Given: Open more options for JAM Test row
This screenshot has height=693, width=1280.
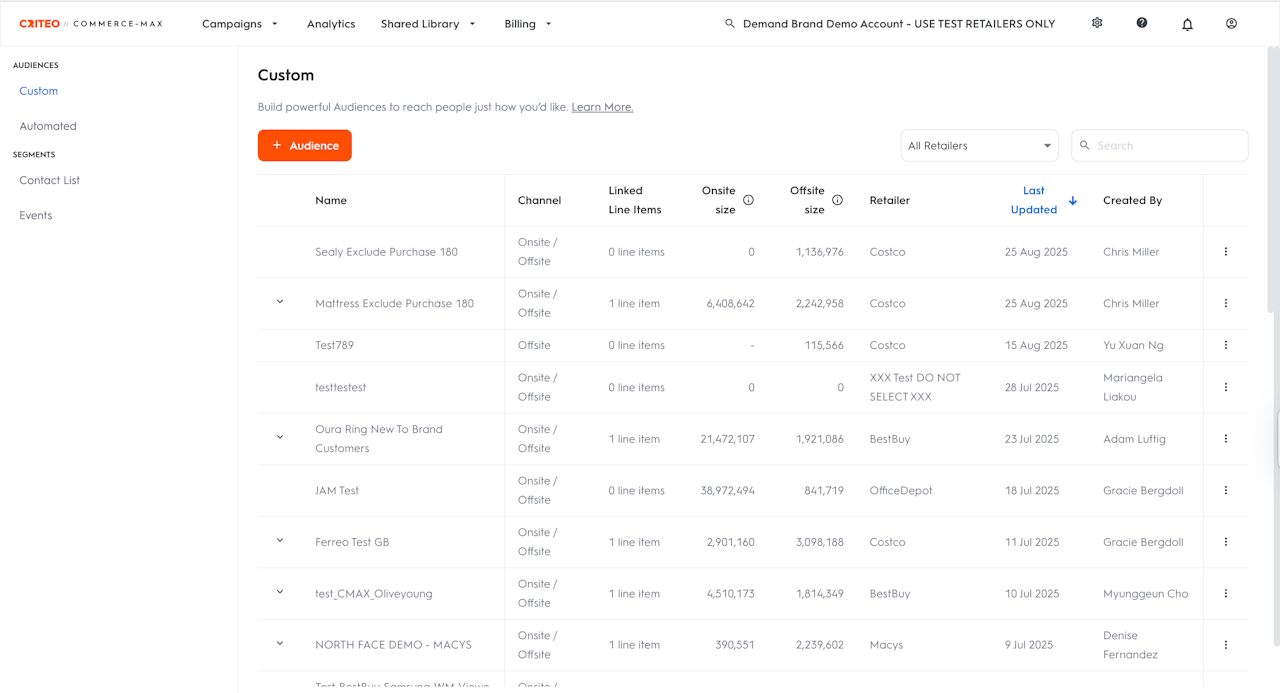Looking at the screenshot, I should click(x=1225, y=490).
